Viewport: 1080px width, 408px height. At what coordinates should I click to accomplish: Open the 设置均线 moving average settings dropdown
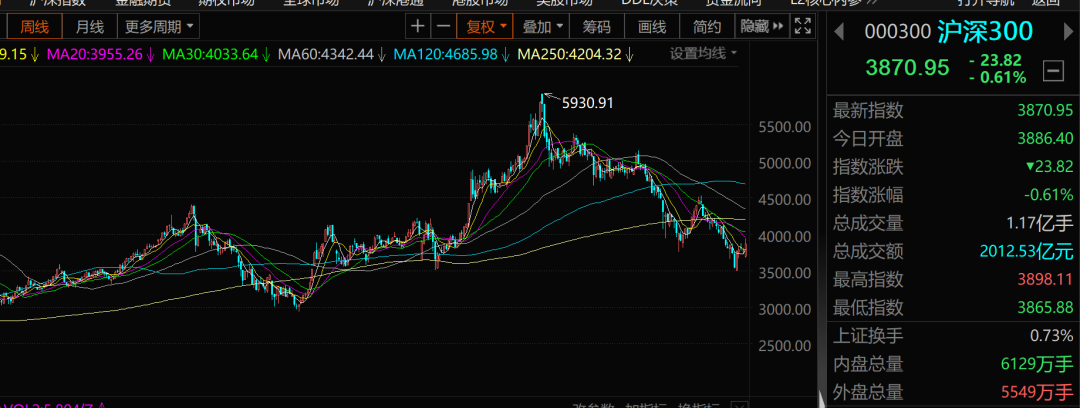pos(703,53)
